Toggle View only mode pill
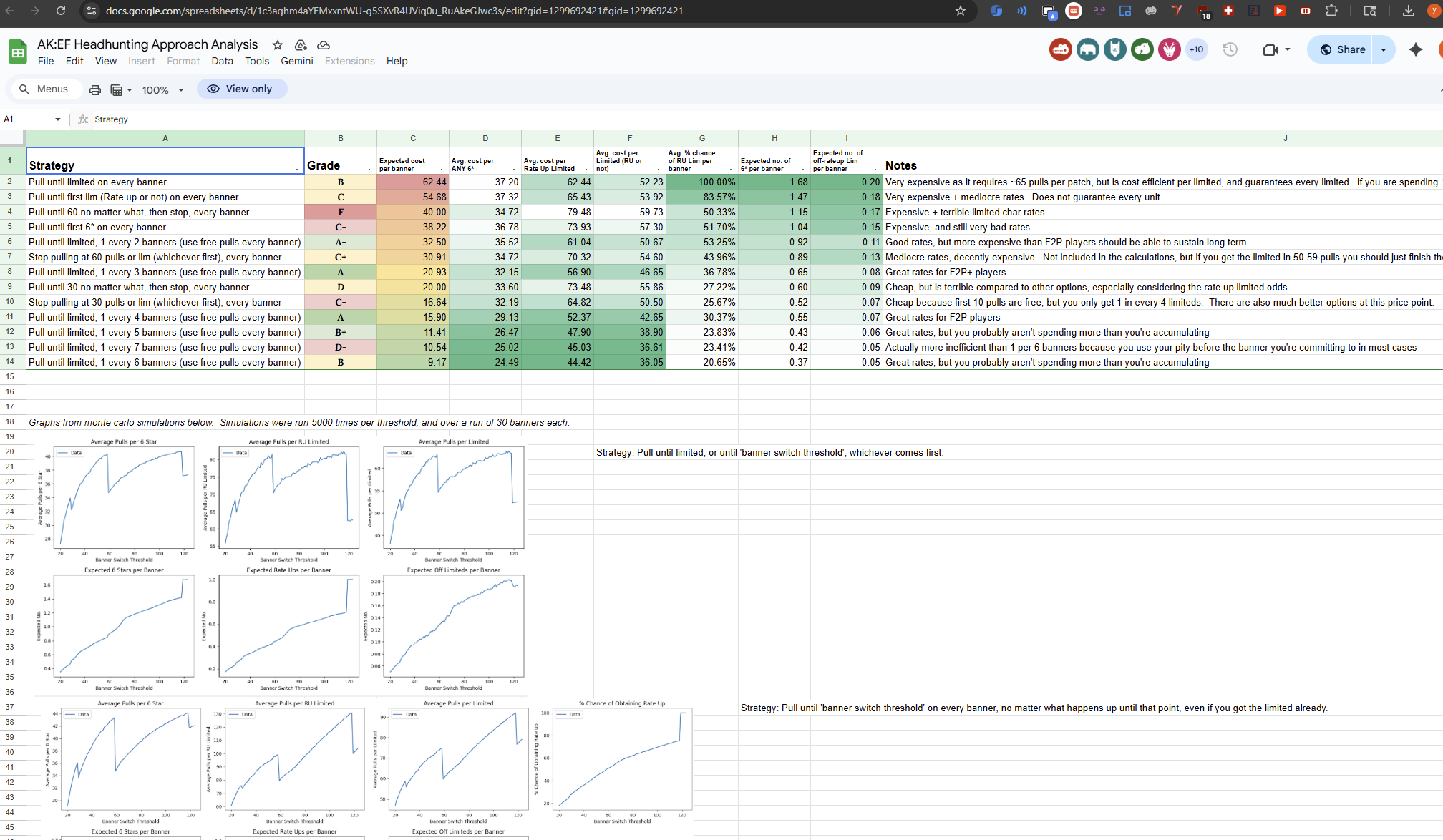 coord(241,89)
